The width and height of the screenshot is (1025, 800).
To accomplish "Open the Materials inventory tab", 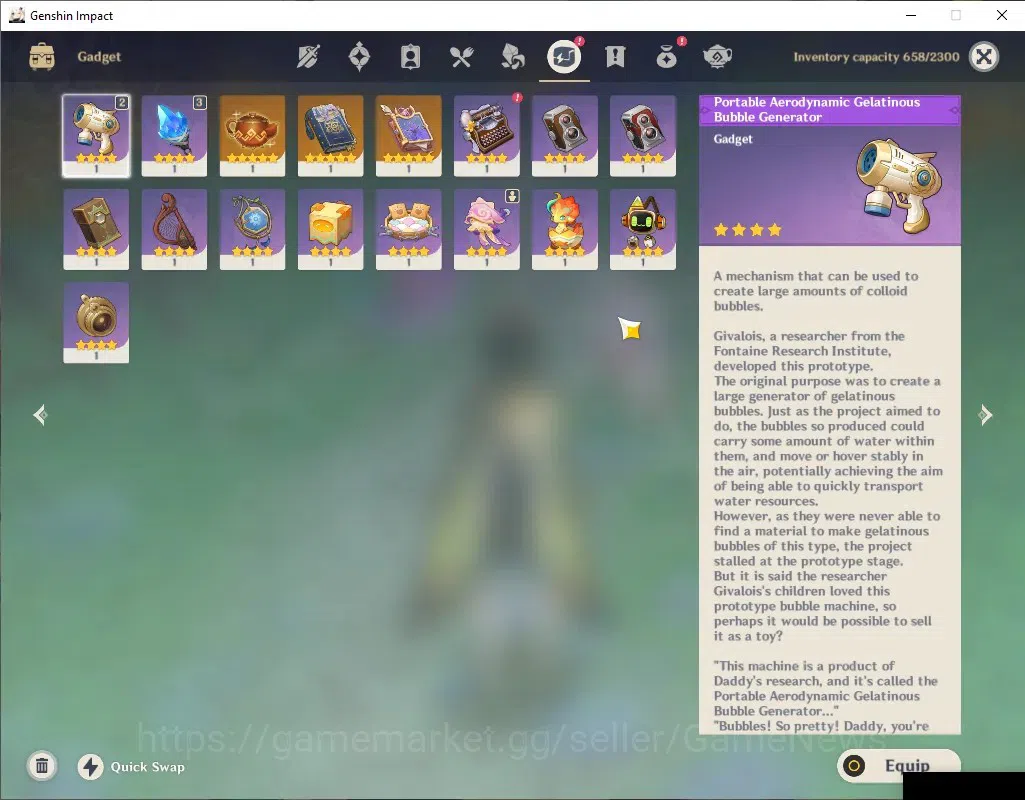I will pyautogui.click(x=512, y=57).
